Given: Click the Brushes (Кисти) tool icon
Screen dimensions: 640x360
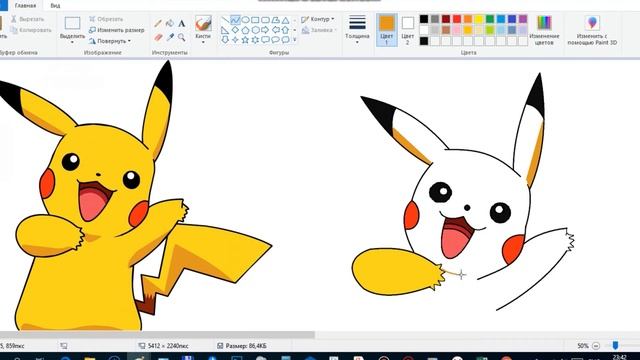Looking at the screenshot, I should coord(203,24).
